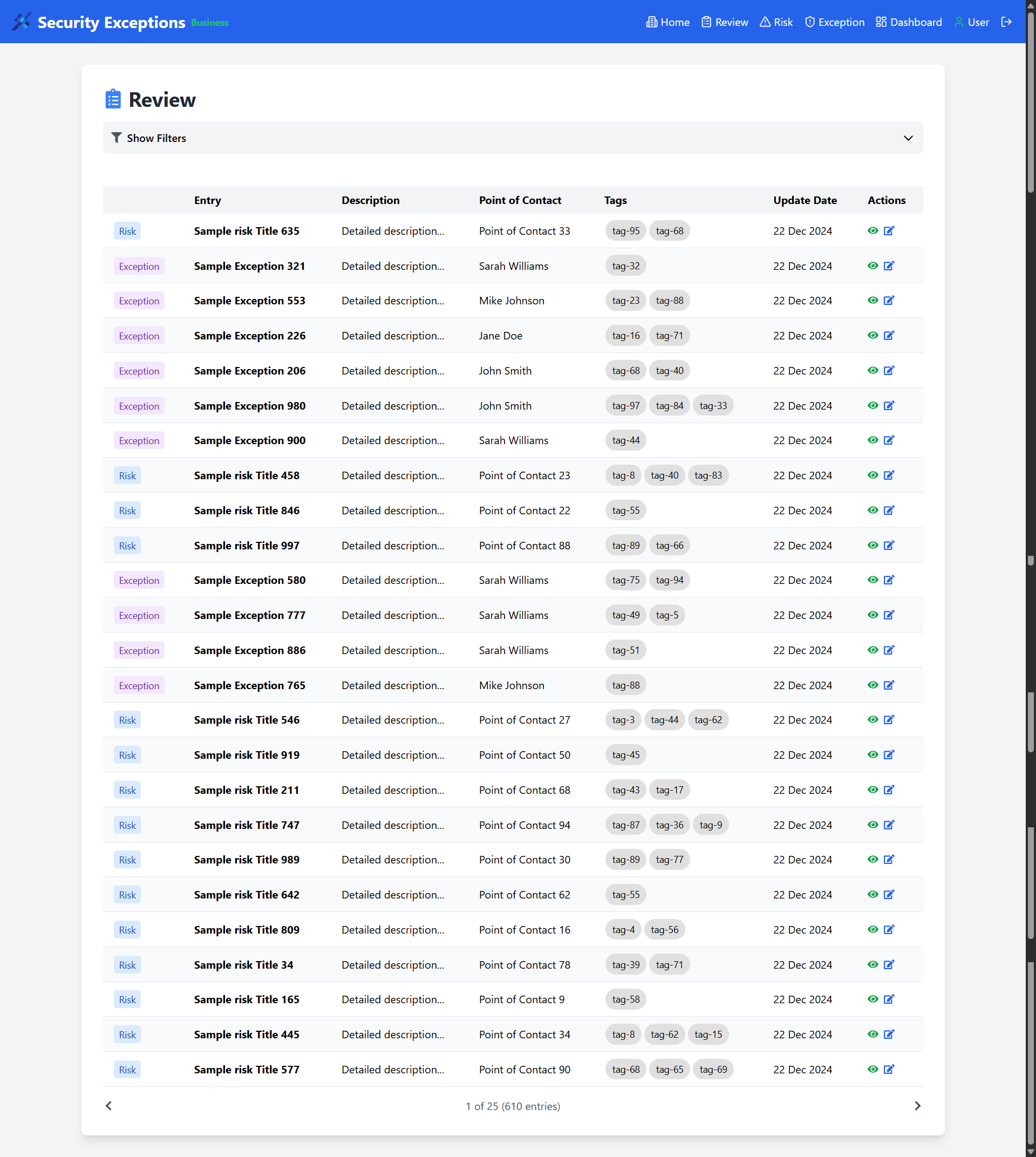Edit Sample risk Title 635 entry

coord(889,230)
